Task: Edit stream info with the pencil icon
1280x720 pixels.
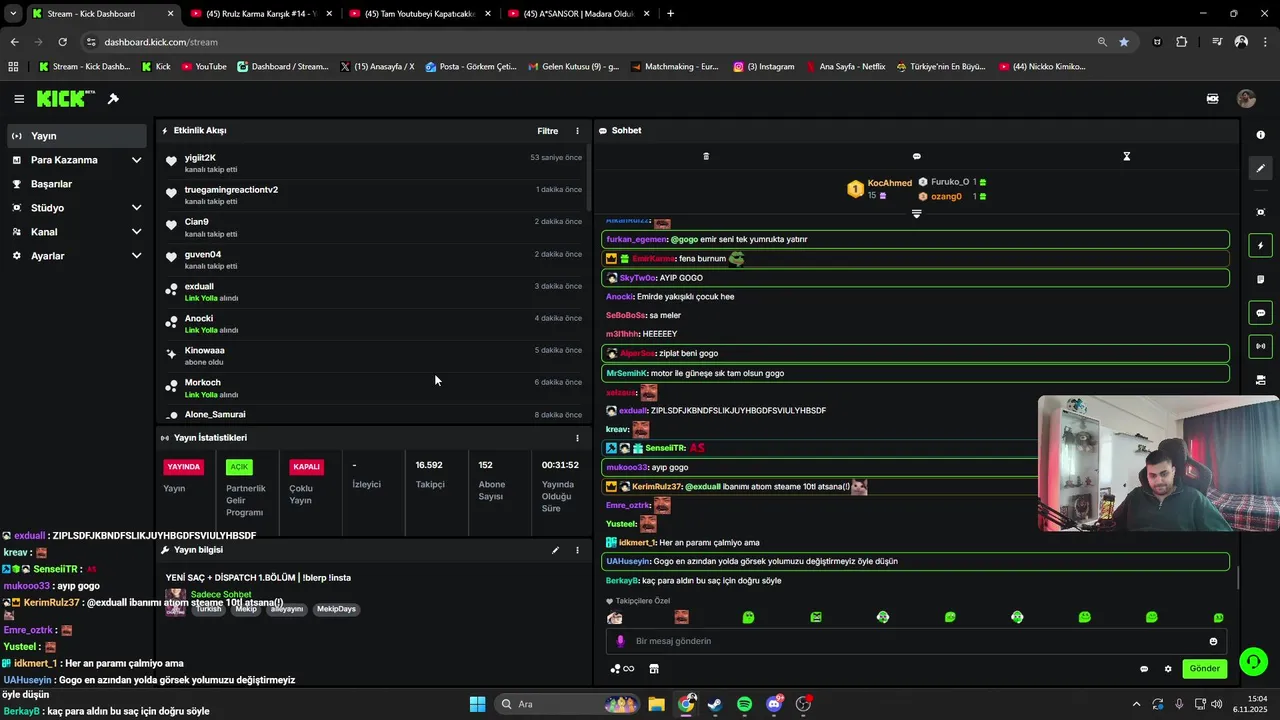Action: pos(555,550)
